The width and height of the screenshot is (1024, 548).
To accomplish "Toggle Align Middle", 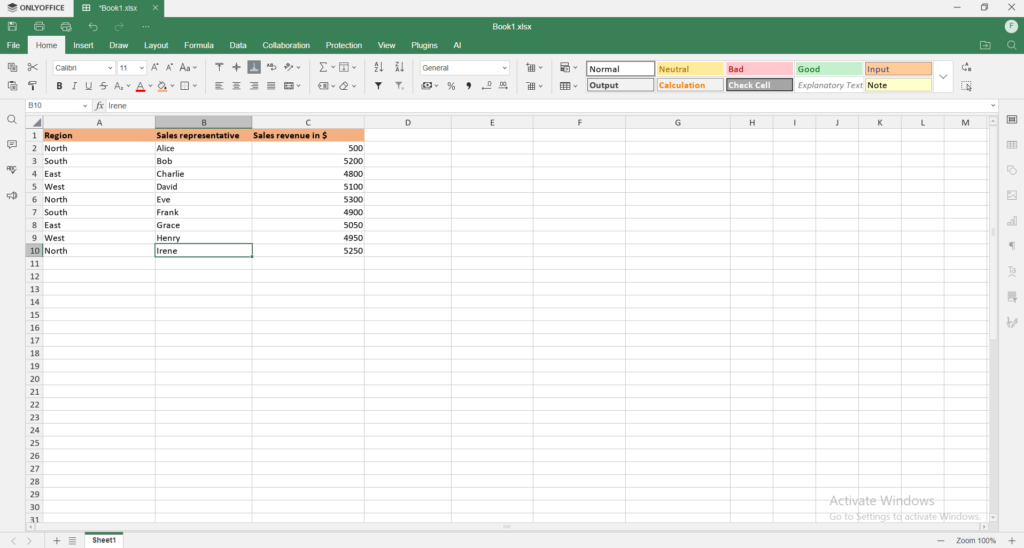I will coord(236,67).
